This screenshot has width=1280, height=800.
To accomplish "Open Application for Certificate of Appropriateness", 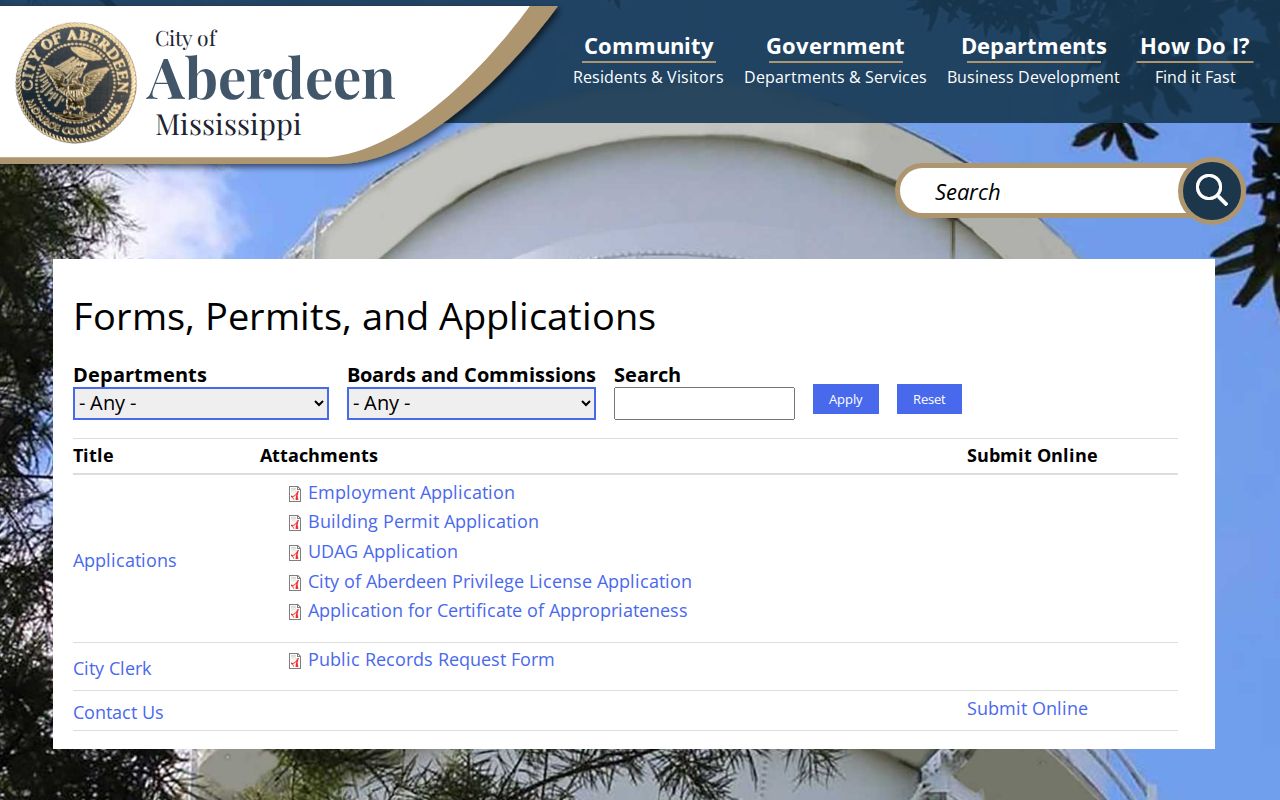I will pos(498,611).
